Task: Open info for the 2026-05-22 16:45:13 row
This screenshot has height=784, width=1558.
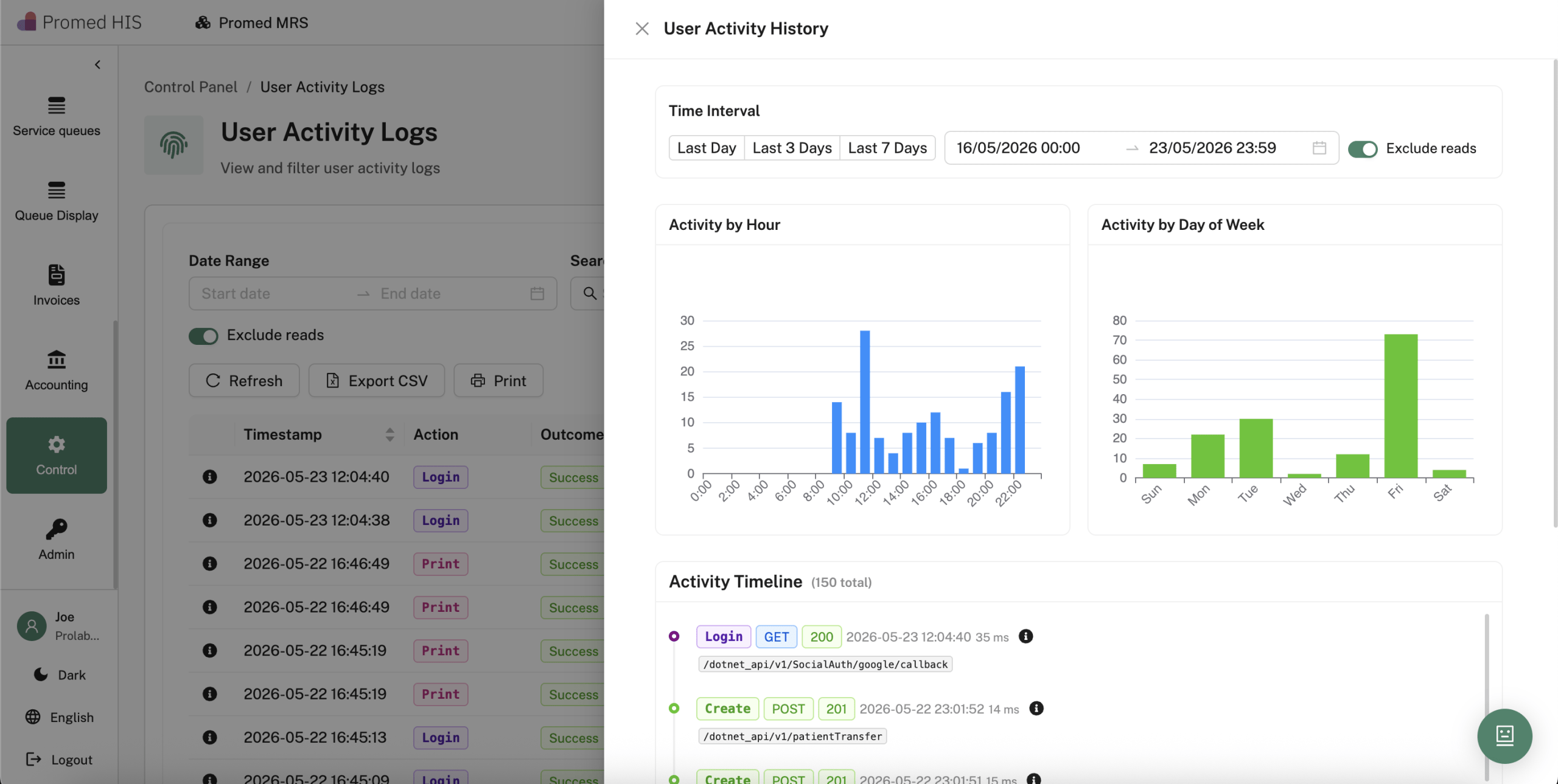Action: [x=210, y=737]
